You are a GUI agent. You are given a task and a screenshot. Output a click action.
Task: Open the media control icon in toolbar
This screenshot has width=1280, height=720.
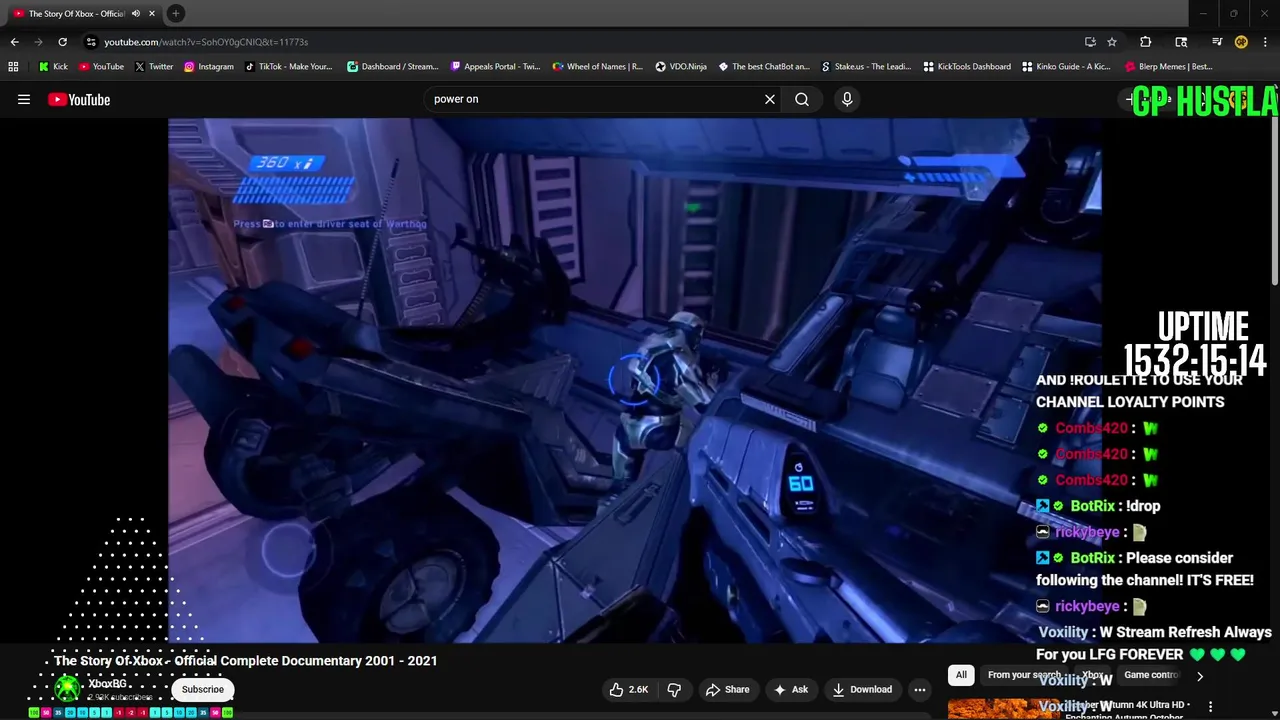(x=1217, y=42)
